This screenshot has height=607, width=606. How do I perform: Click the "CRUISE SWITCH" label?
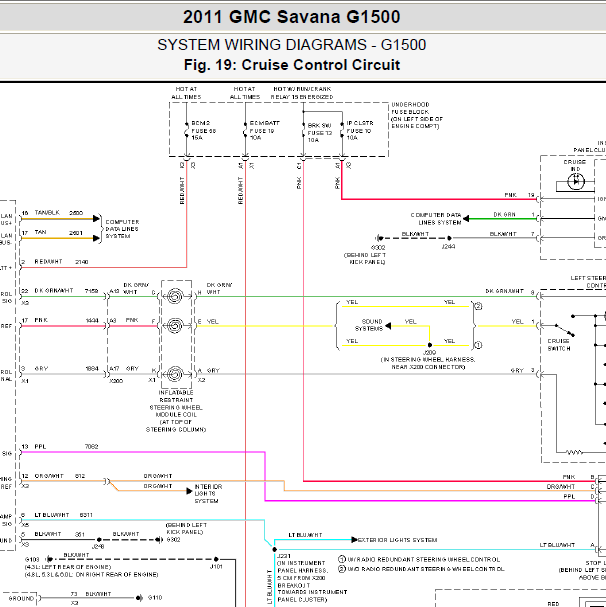pos(559,345)
